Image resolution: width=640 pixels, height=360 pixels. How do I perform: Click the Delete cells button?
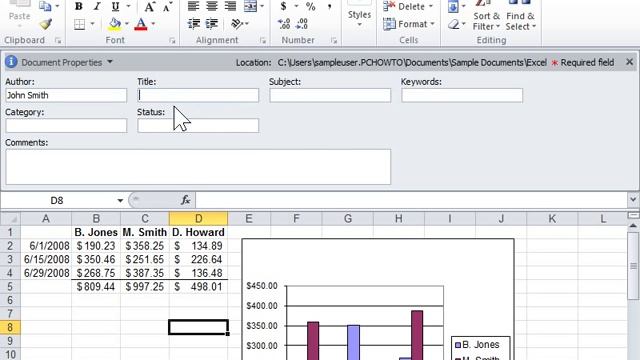pos(408,6)
